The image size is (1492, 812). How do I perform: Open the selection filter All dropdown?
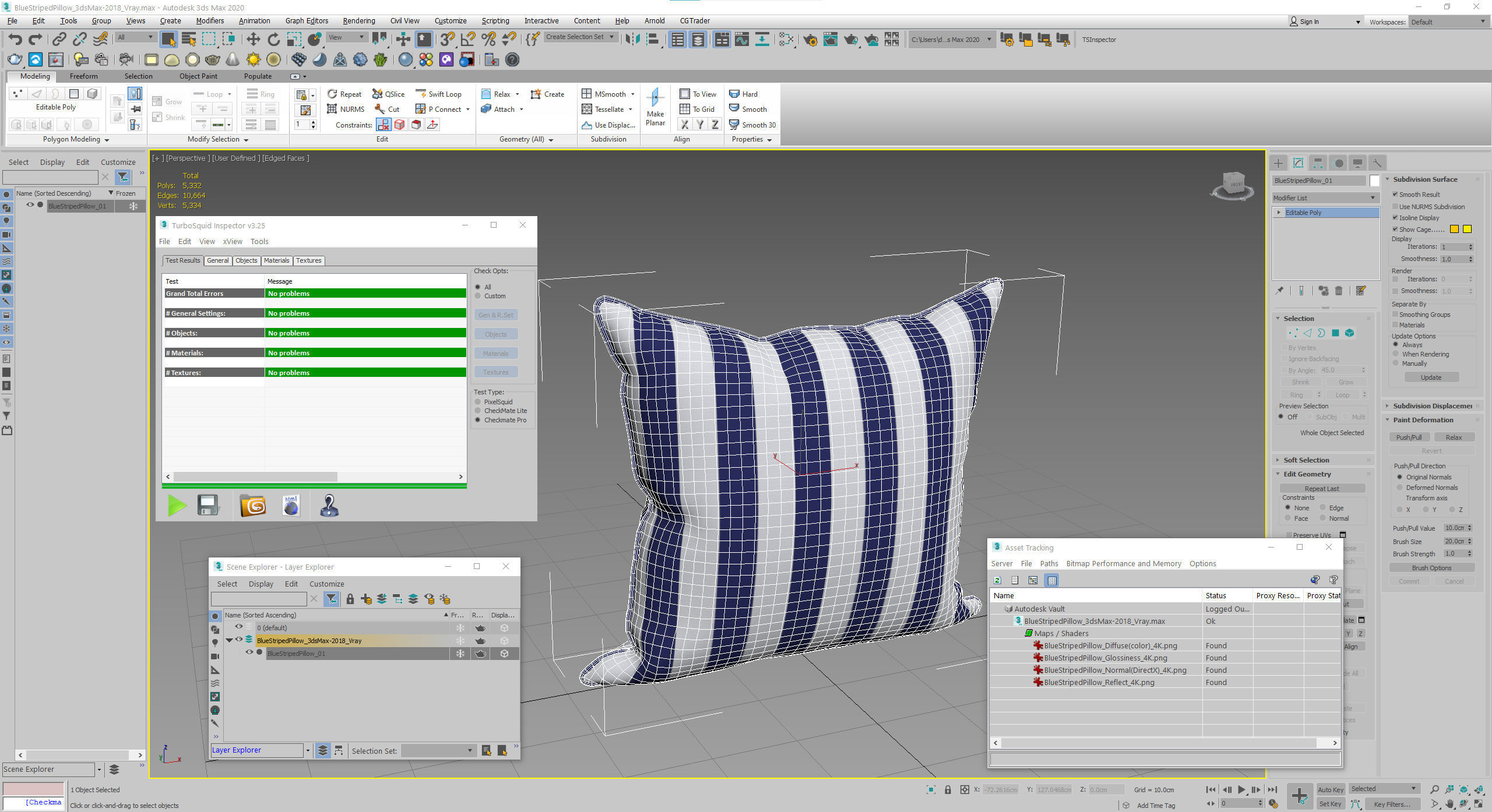[135, 37]
